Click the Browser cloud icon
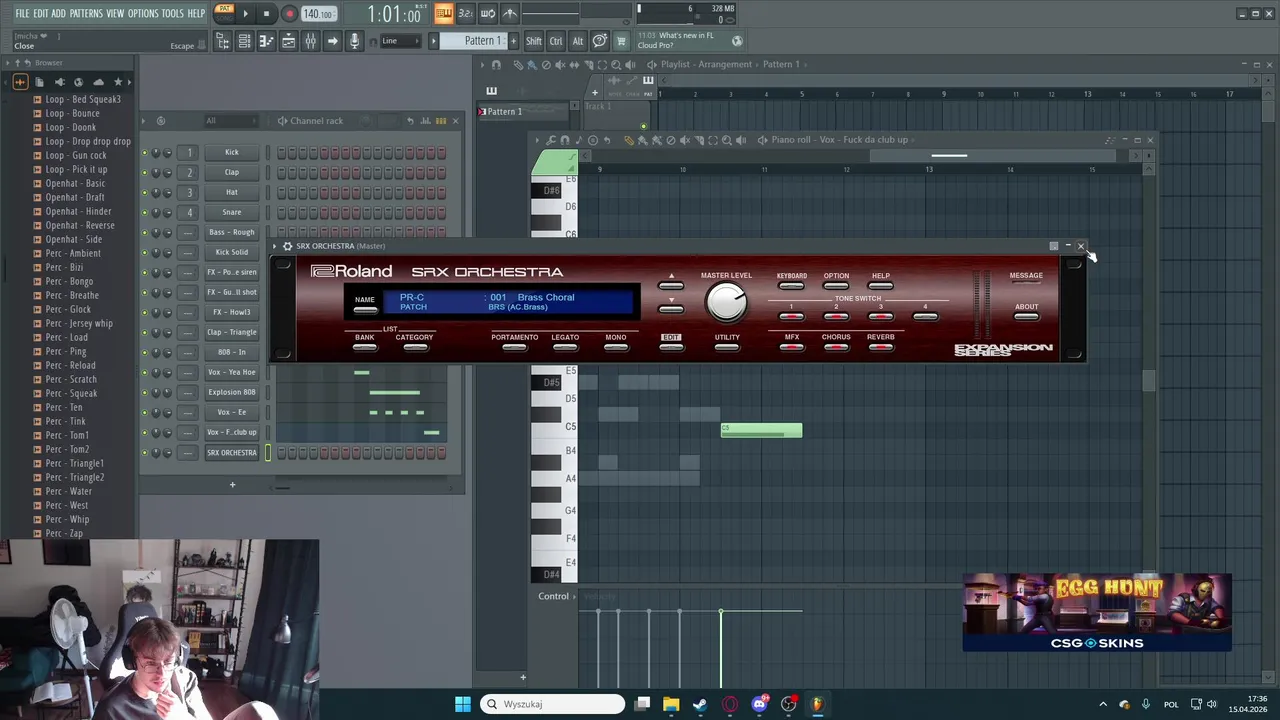Screen dimensions: 1280x720 (98, 81)
